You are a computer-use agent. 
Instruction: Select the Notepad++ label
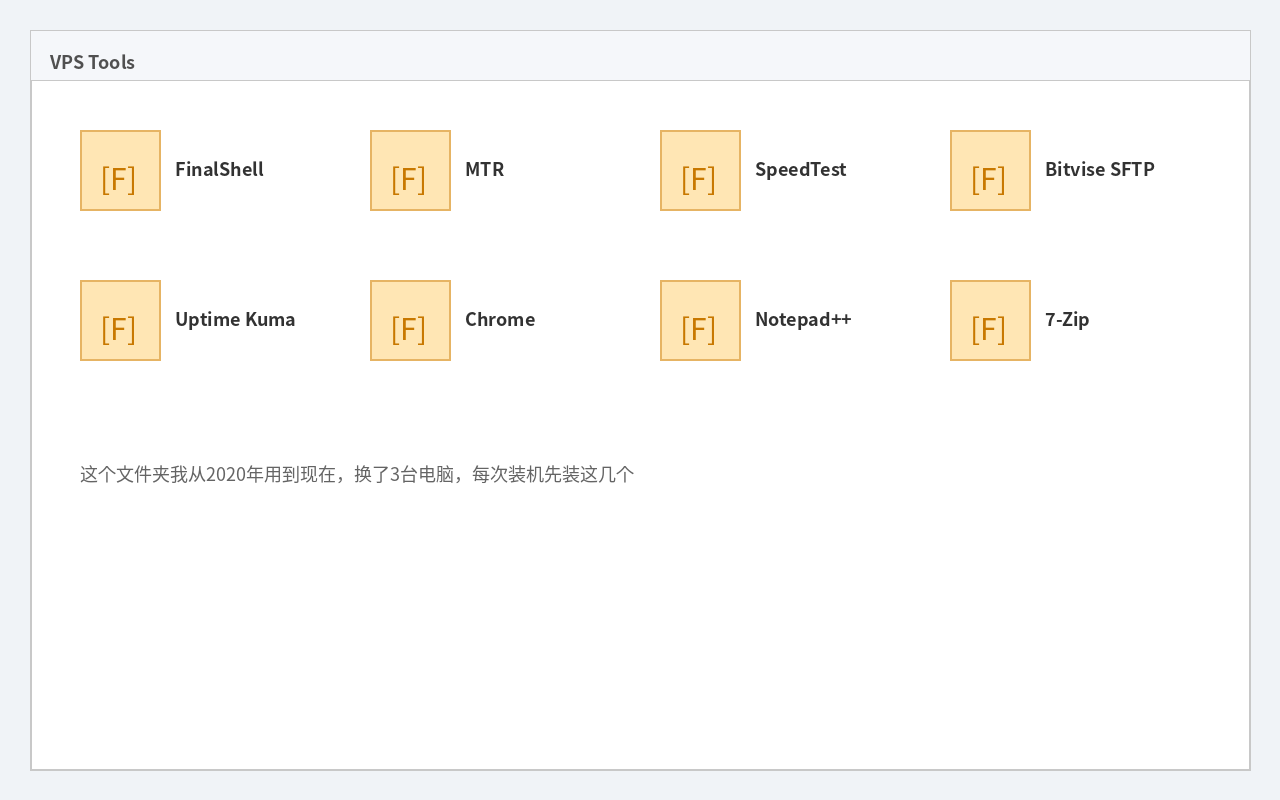click(x=803, y=319)
